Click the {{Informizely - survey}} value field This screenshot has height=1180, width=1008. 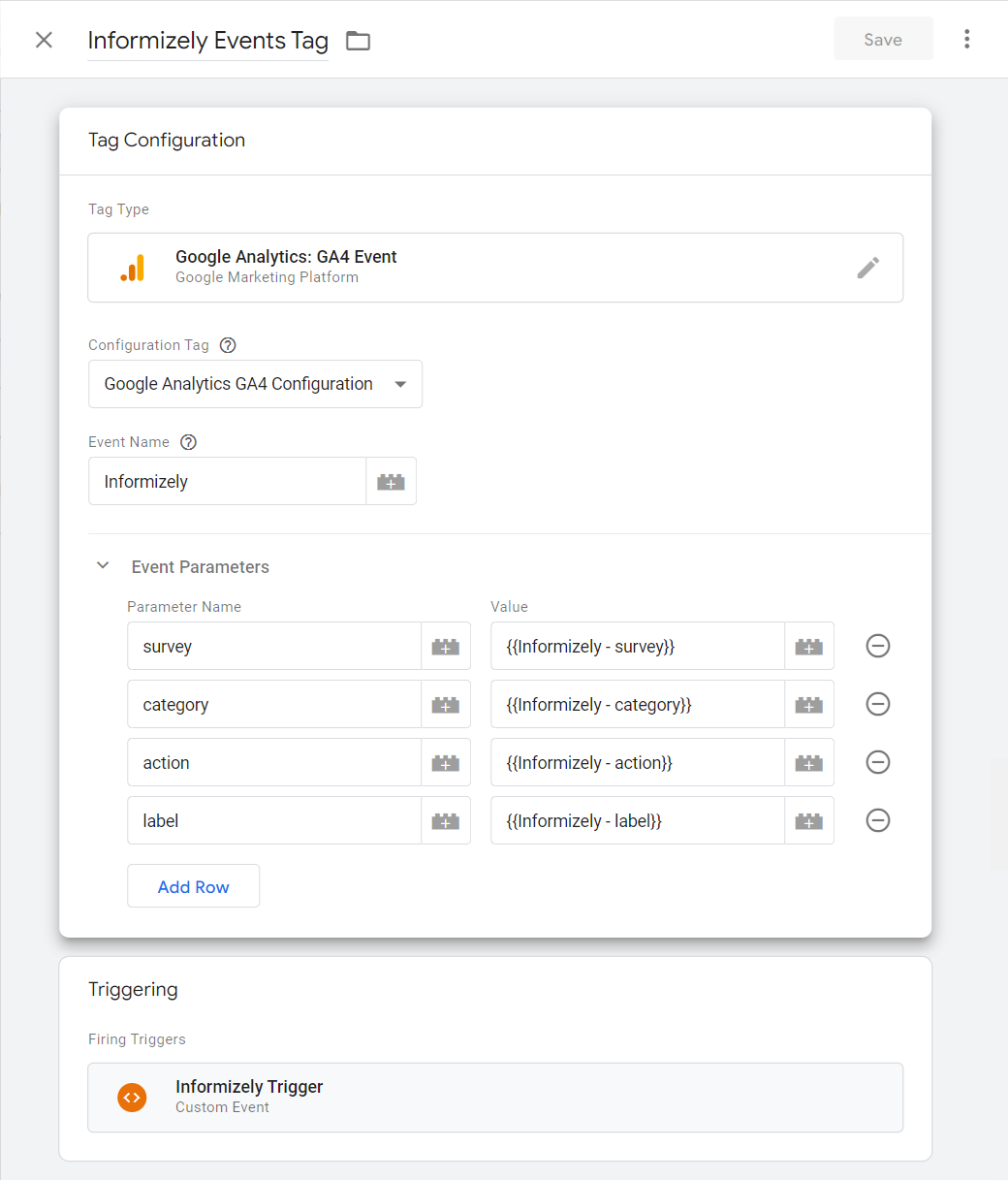click(638, 646)
